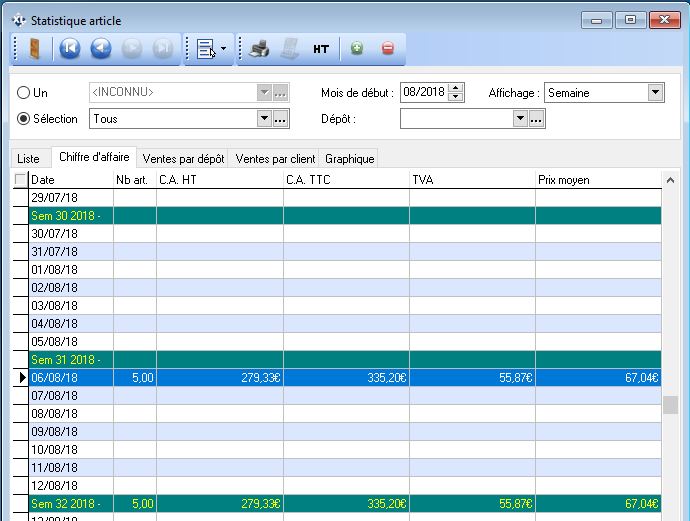
Task: Go to the previous record
Action: coord(100,48)
